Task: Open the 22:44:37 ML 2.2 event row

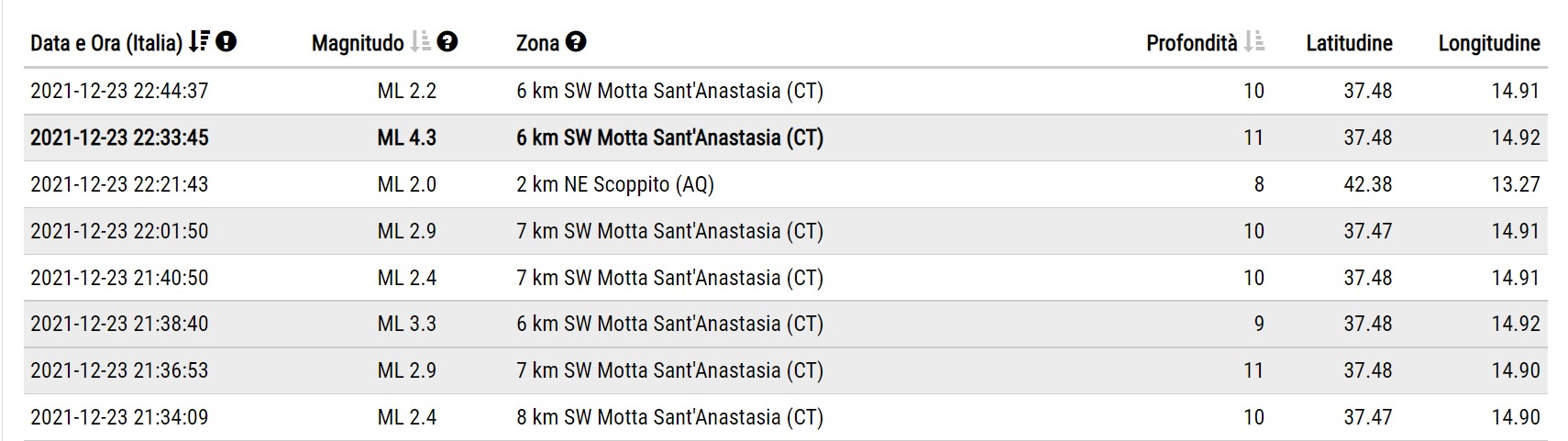Action: coord(786,91)
